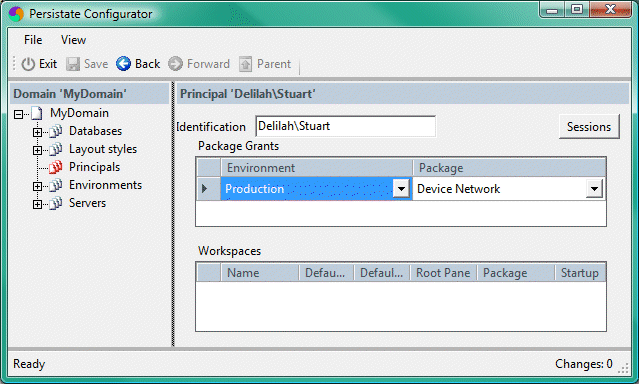Open the File menu
The height and width of the screenshot is (384, 639).
tap(33, 40)
